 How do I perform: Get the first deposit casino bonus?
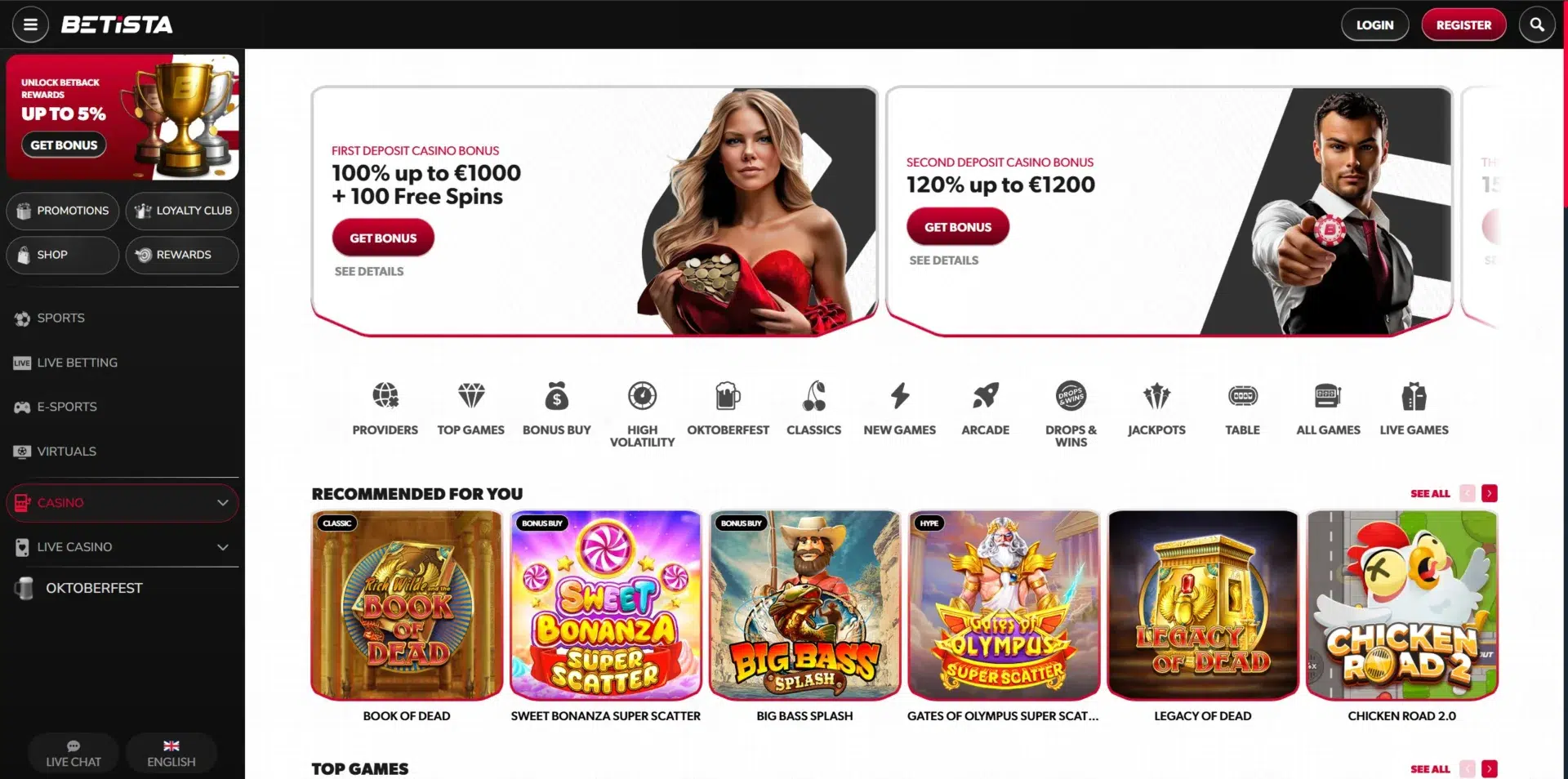pos(383,238)
